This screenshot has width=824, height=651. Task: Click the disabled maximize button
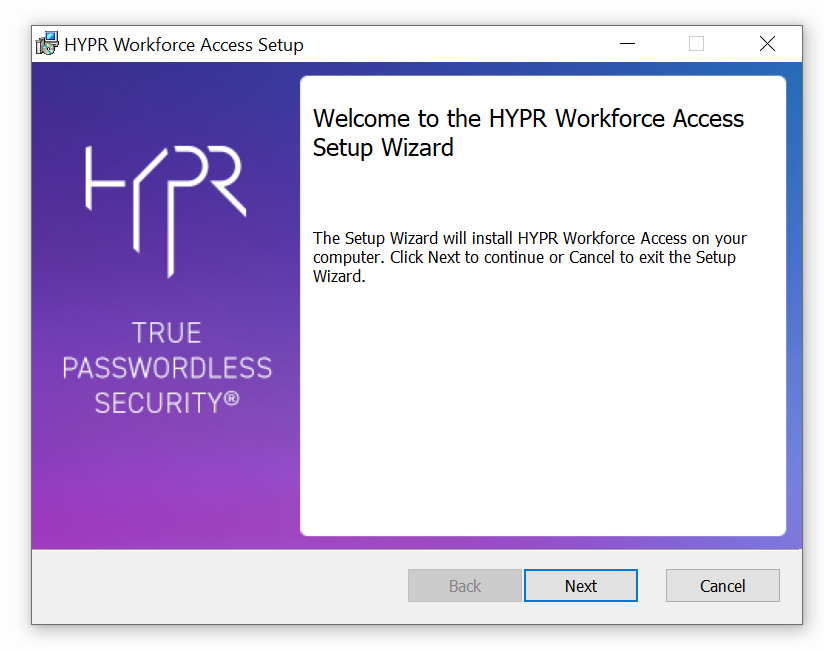(x=696, y=44)
